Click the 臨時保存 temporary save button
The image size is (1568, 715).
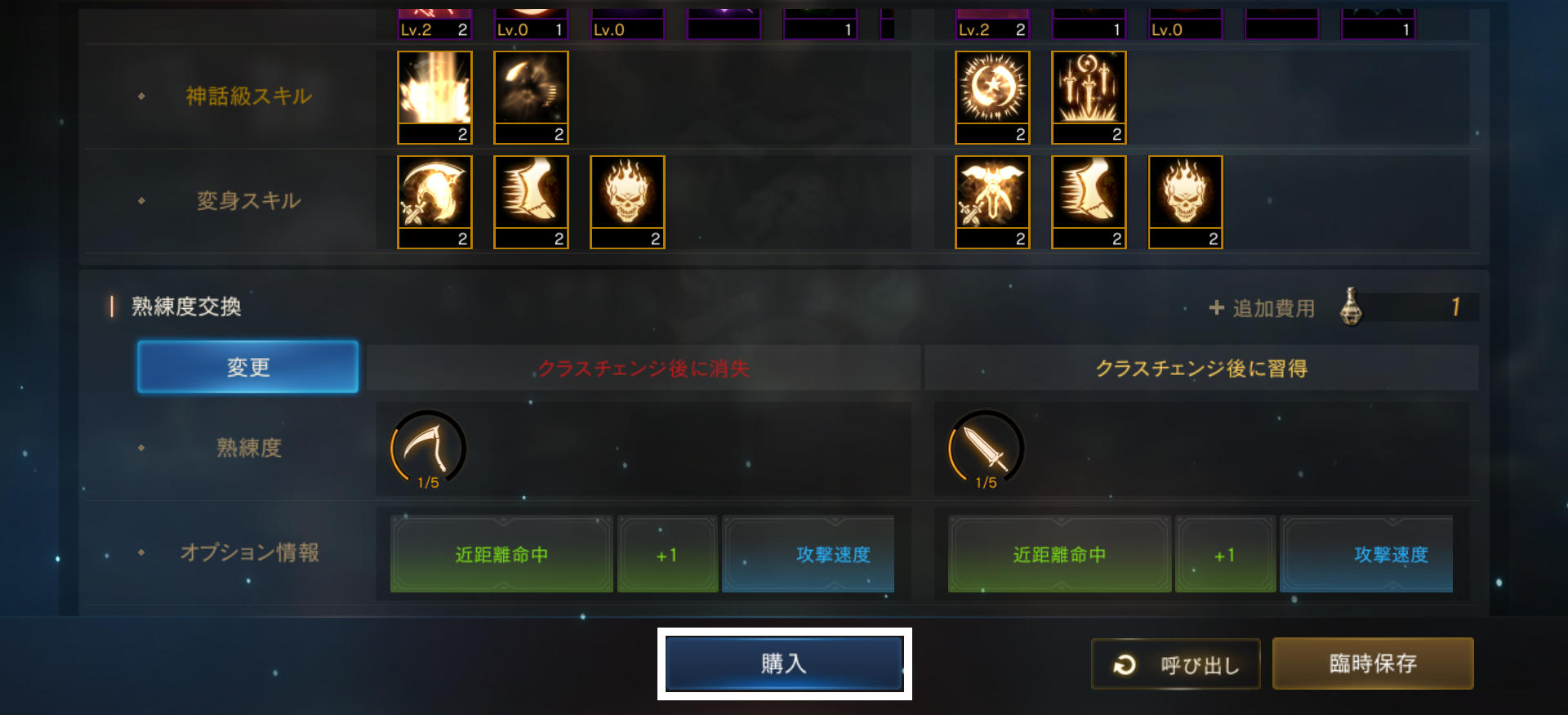(1373, 664)
